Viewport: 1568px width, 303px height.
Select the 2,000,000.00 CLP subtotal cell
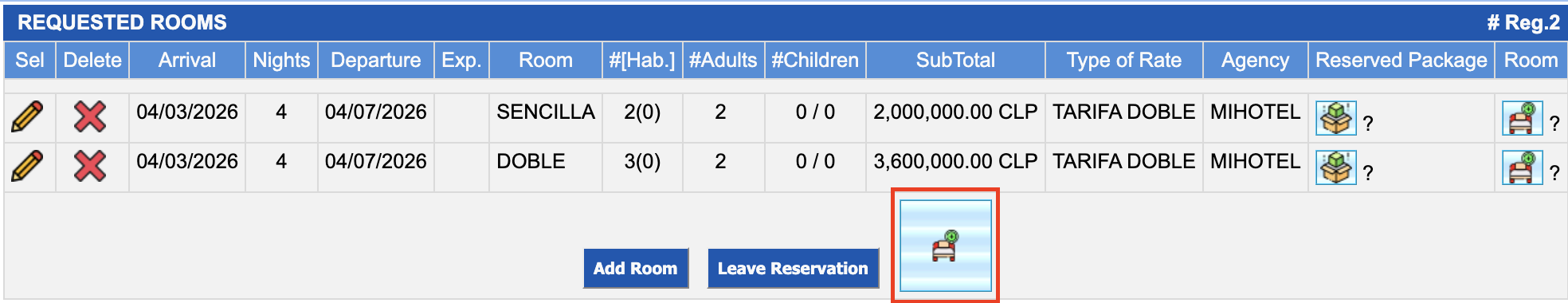(x=955, y=112)
